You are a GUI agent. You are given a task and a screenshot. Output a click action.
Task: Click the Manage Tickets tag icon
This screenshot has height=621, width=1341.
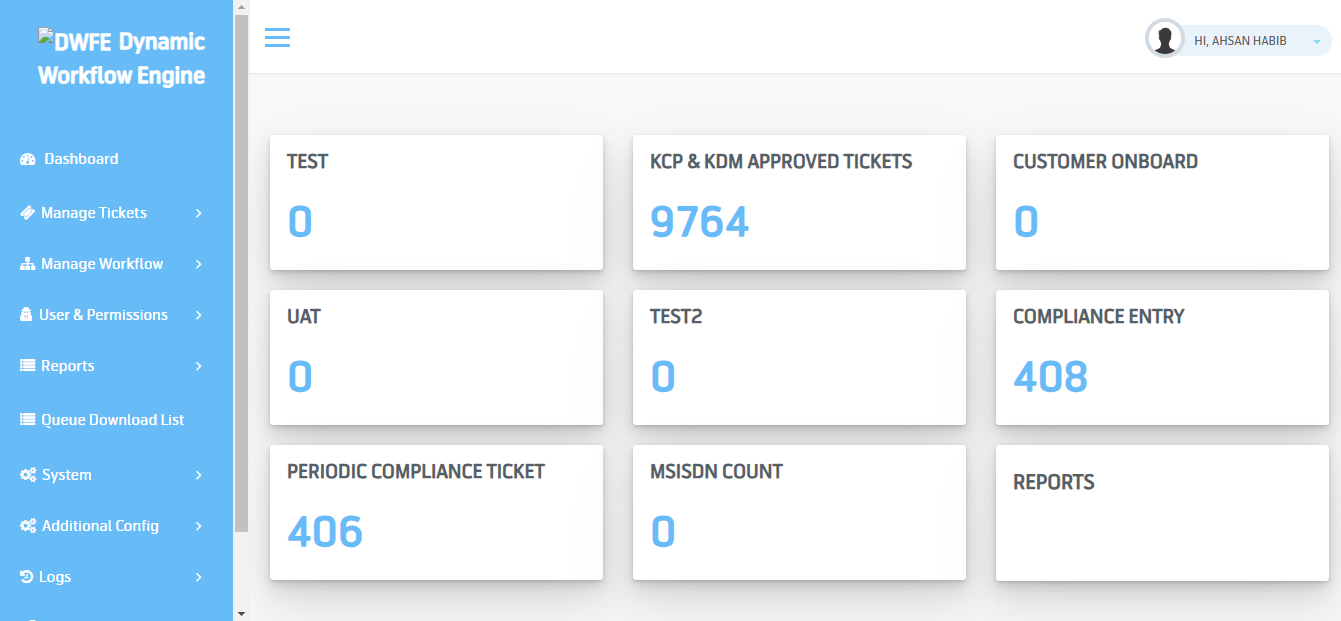[x=28, y=213]
